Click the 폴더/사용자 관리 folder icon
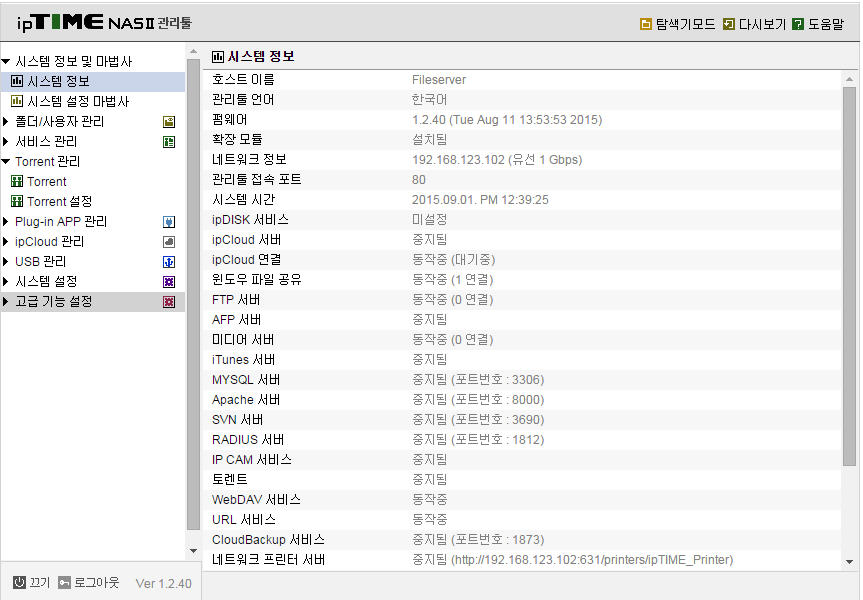This screenshot has width=863, height=600. 169,122
